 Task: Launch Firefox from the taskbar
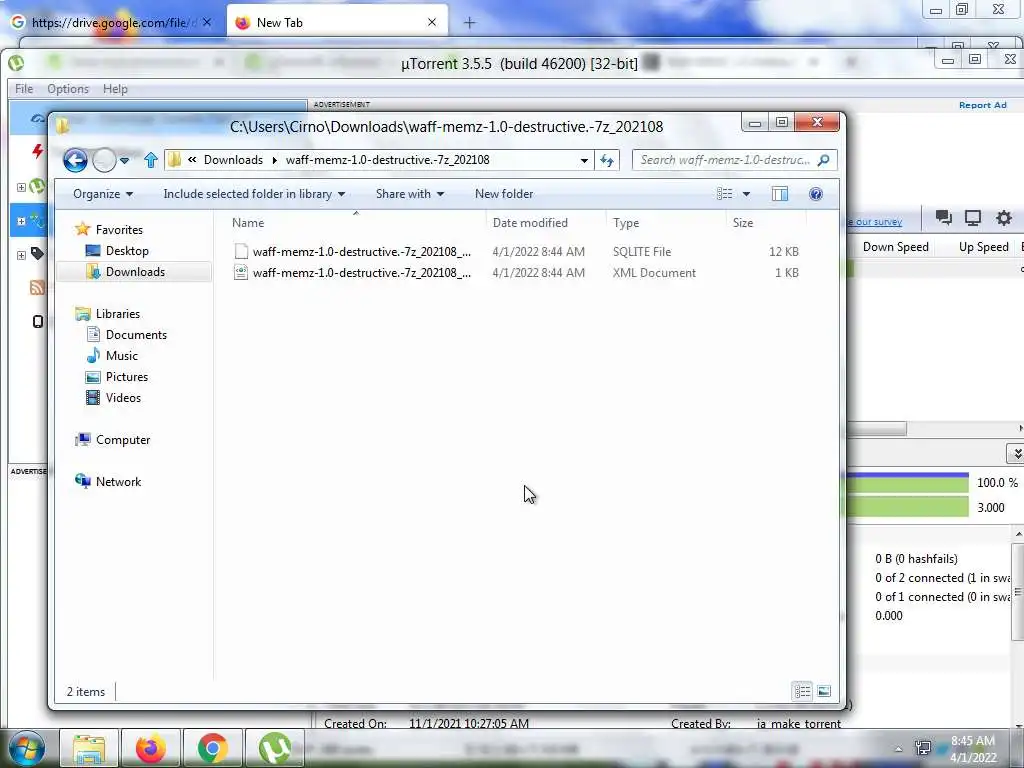151,748
